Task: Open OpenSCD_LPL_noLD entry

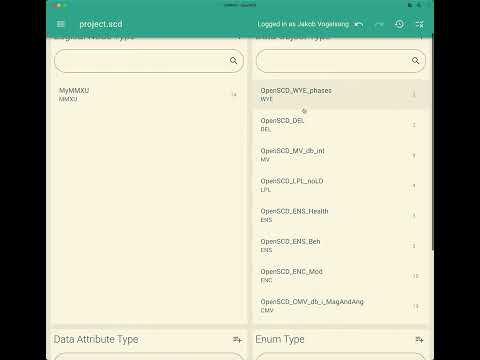Action: [x=341, y=185]
